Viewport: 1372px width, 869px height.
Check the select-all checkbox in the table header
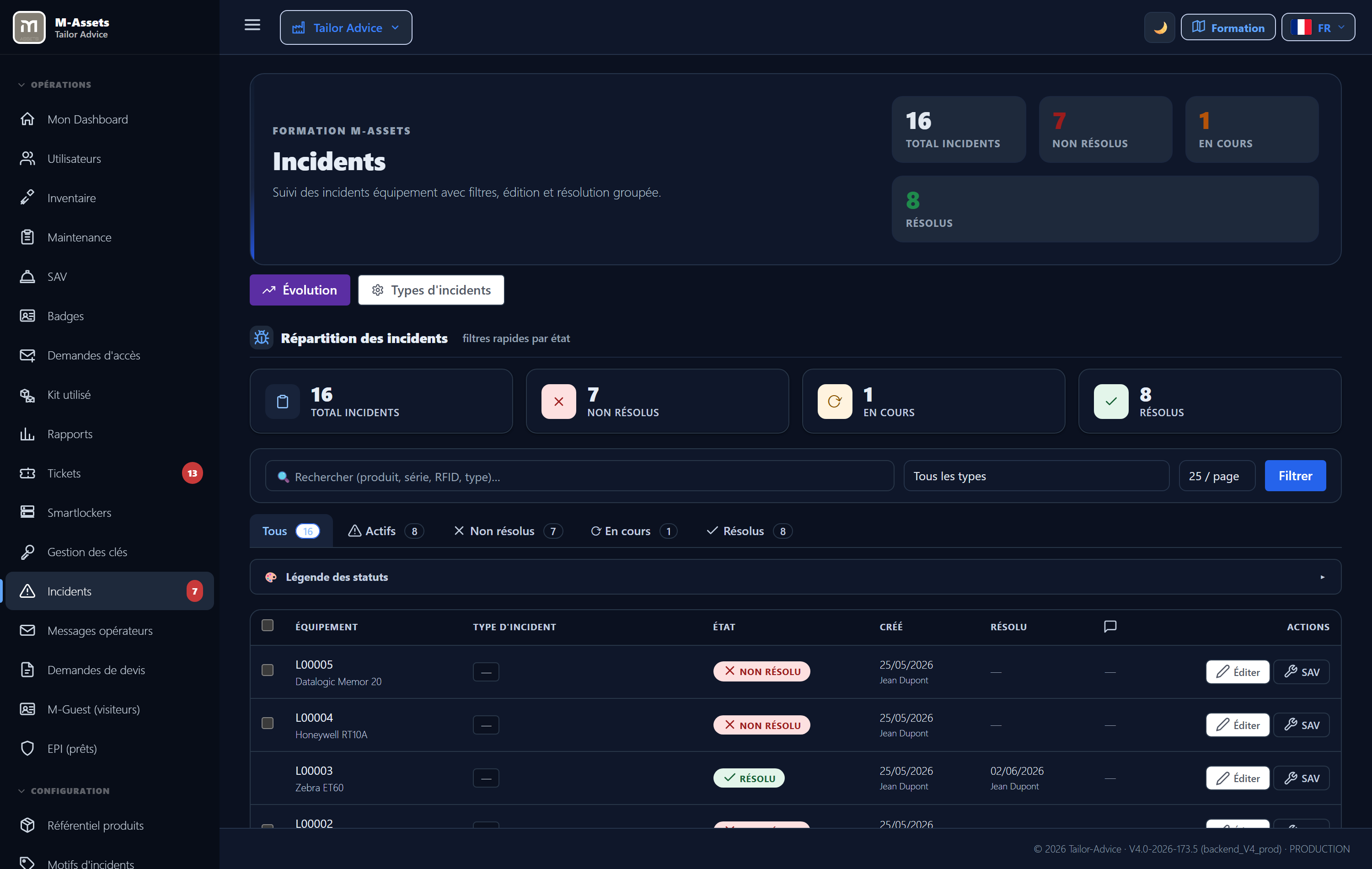tap(267, 625)
